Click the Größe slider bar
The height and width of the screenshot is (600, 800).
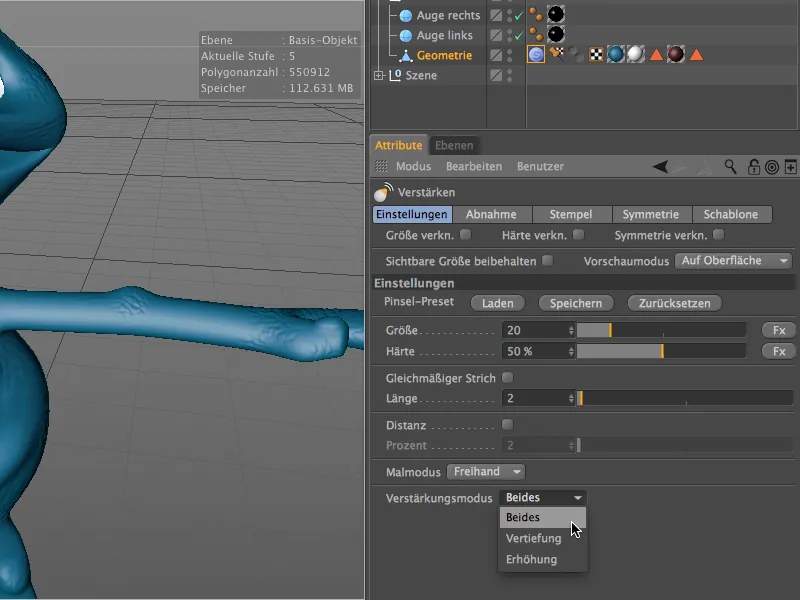661,331
